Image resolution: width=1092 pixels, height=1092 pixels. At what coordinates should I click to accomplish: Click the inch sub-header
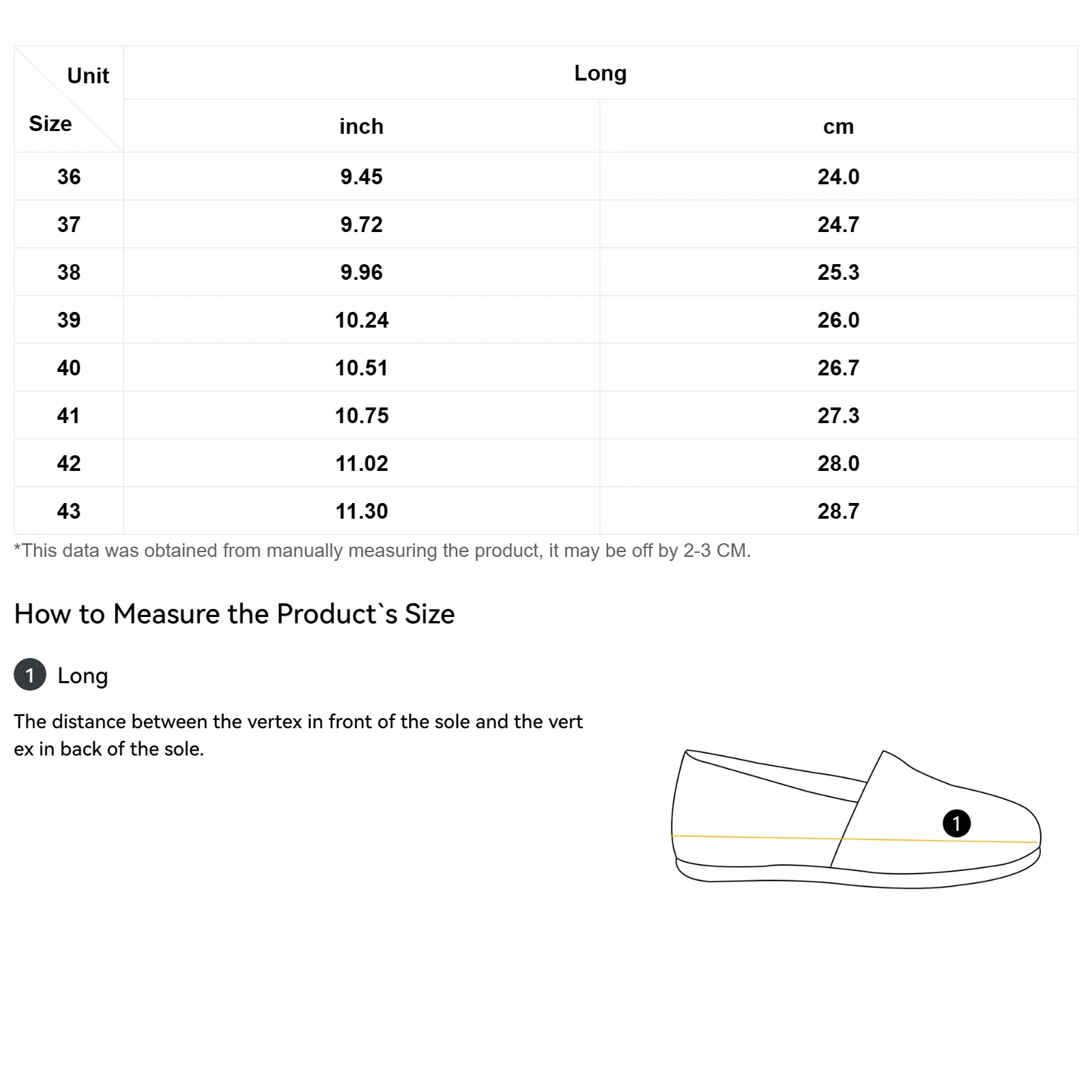click(x=361, y=126)
